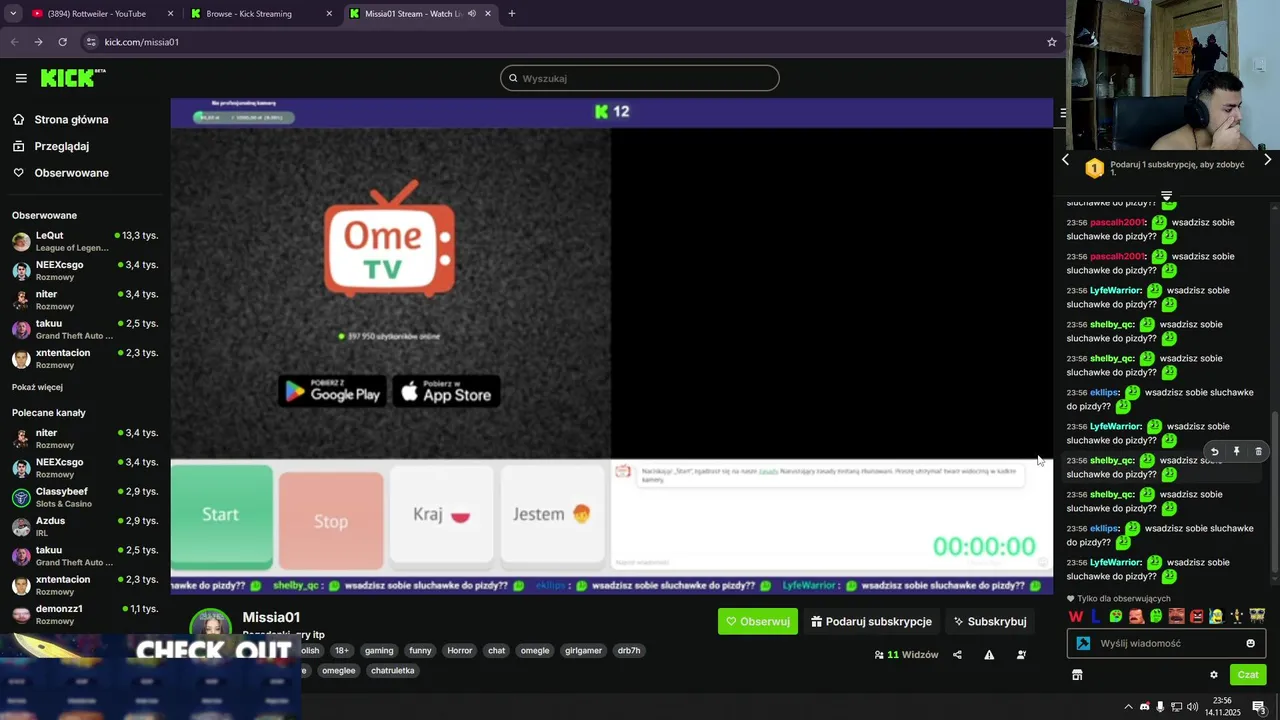Show previous gift goal with left arrow
This screenshot has height=720, width=1280.
(1065, 160)
